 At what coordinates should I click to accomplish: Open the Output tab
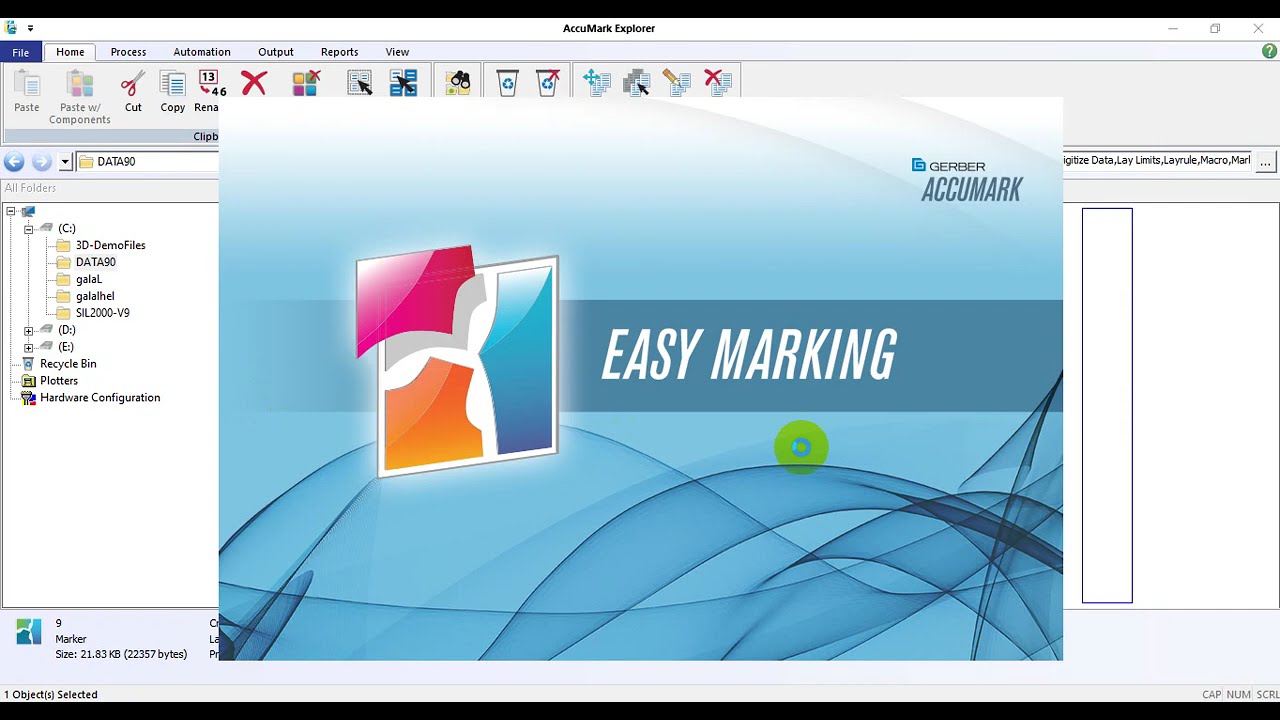(276, 52)
